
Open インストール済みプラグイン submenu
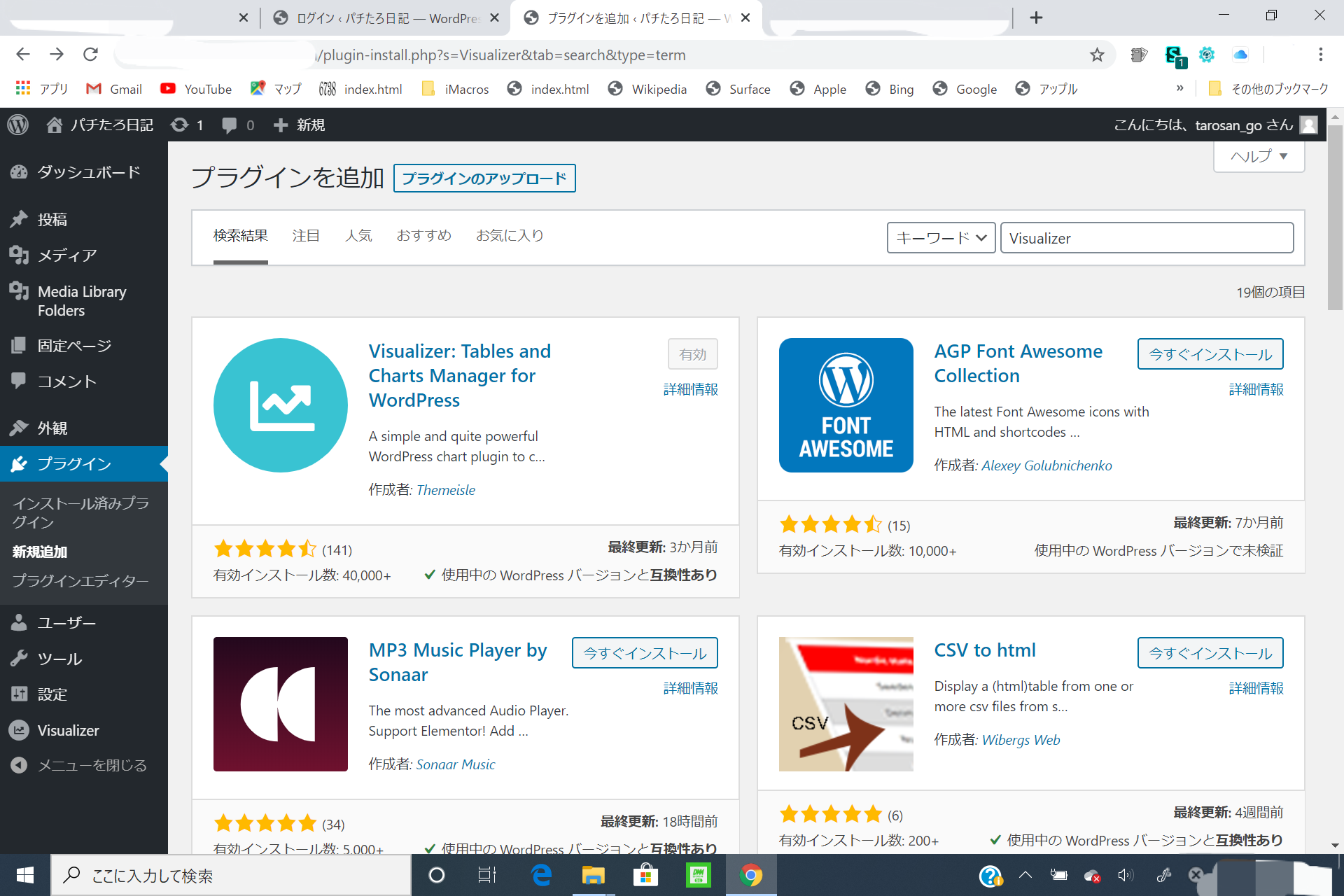coord(81,512)
